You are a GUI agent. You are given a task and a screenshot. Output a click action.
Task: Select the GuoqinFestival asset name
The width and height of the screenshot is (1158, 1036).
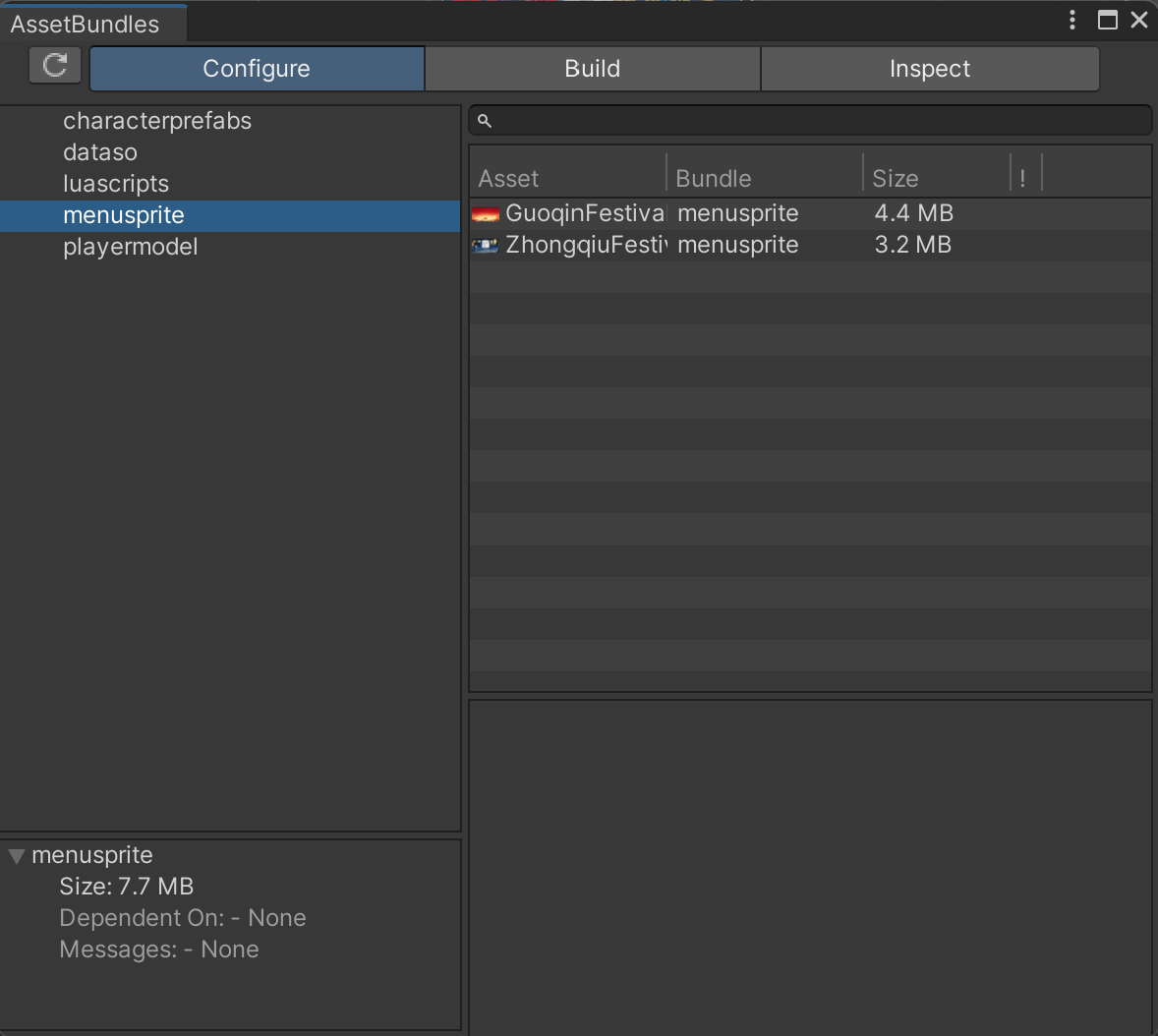(x=585, y=213)
